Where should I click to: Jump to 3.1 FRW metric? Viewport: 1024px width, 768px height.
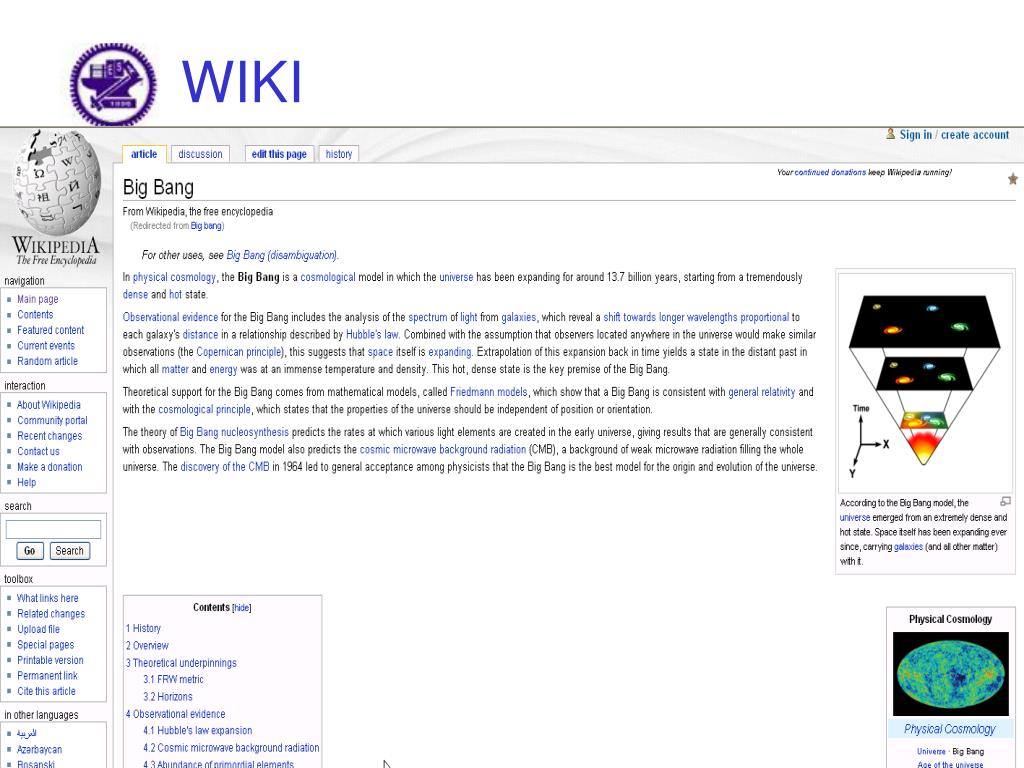click(173, 680)
